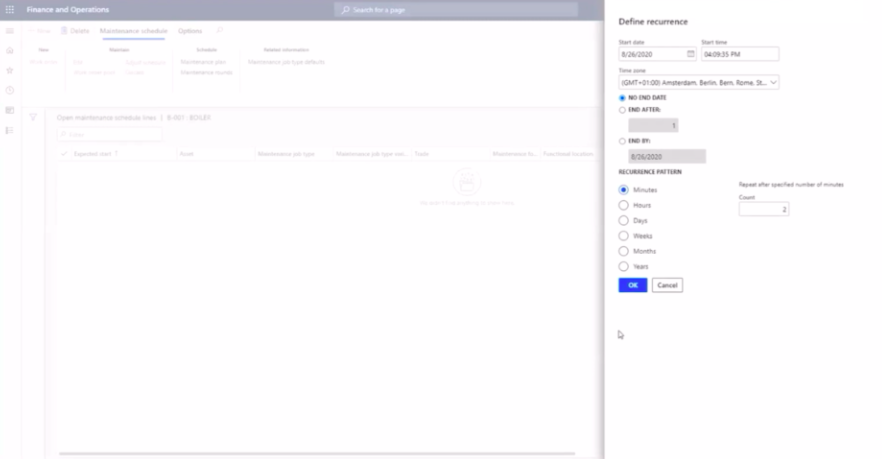Choose Months recurrence pattern
The width and height of the screenshot is (882, 459).
coord(623,251)
